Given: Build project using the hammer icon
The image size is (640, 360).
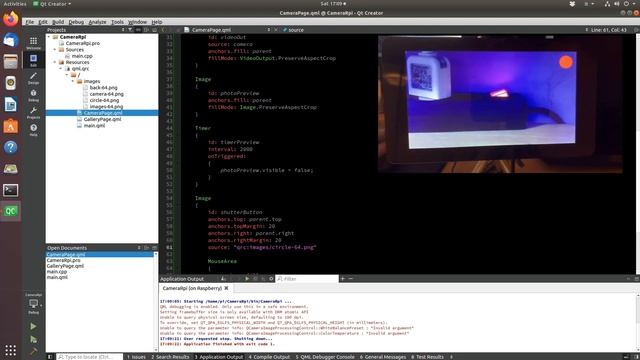Looking at the screenshot, I should [x=33, y=351].
